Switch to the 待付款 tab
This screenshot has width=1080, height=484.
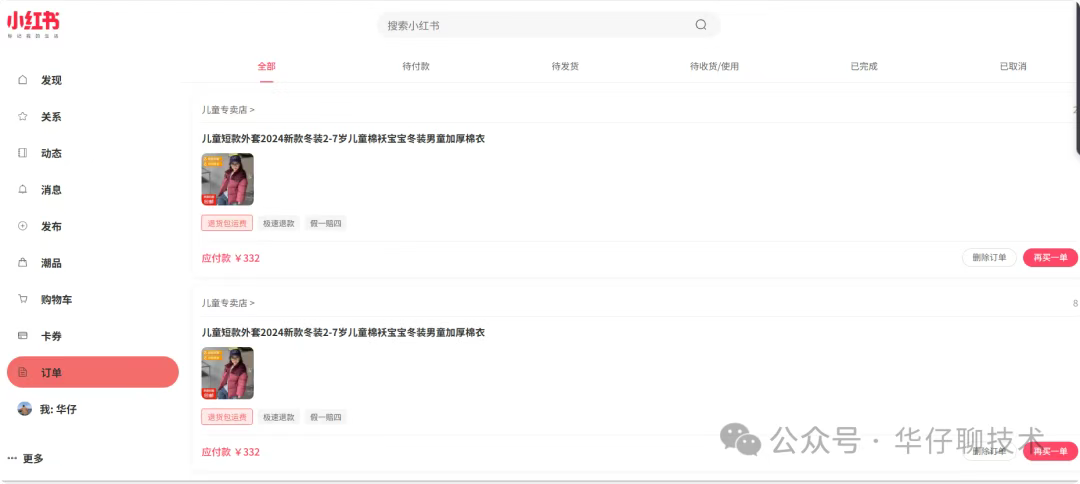point(416,67)
